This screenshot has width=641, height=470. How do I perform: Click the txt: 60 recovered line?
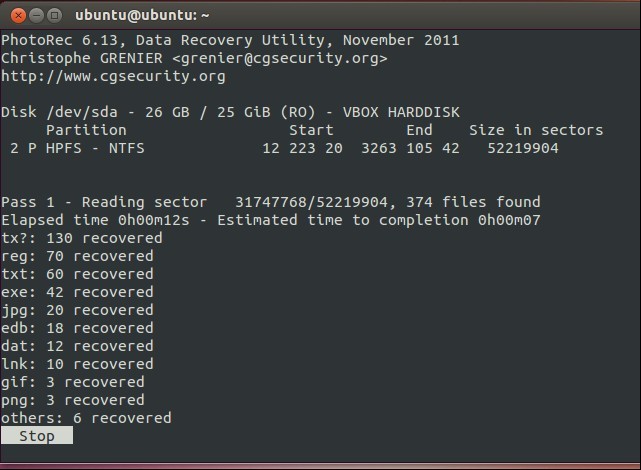pos(77,274)
